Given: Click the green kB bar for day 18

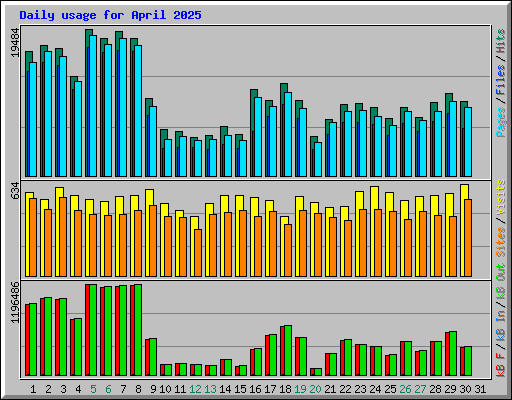Looking at the screenshot, I should pos(288,351).
